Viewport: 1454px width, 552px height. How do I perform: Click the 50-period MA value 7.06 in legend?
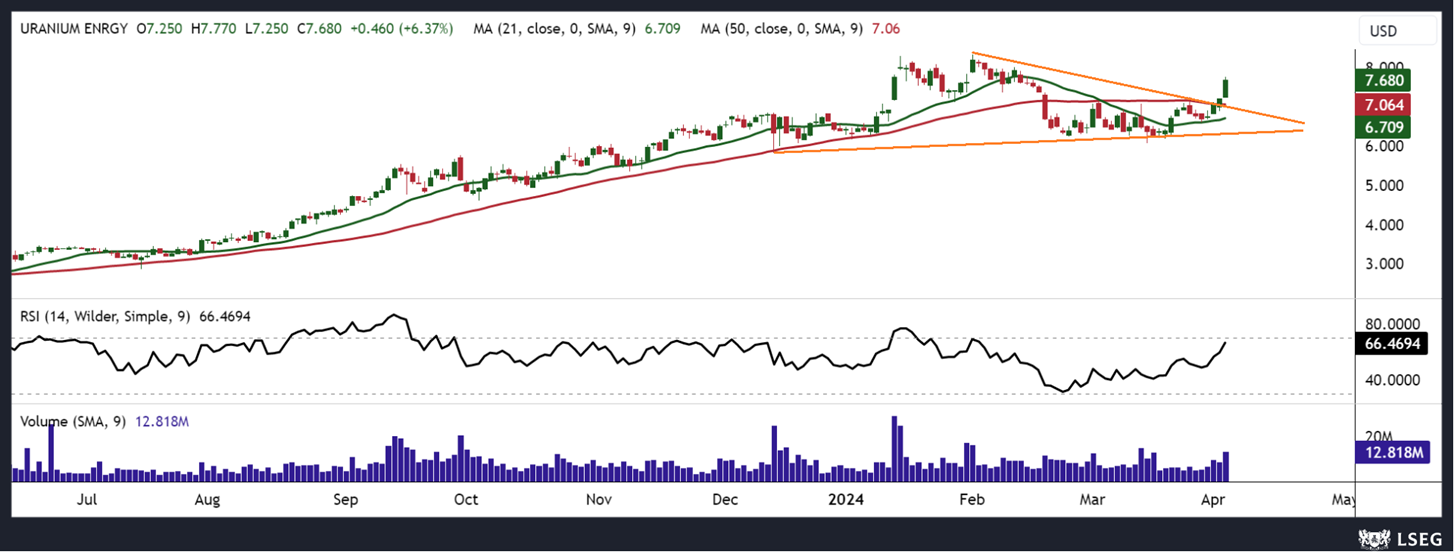(886, 30)
